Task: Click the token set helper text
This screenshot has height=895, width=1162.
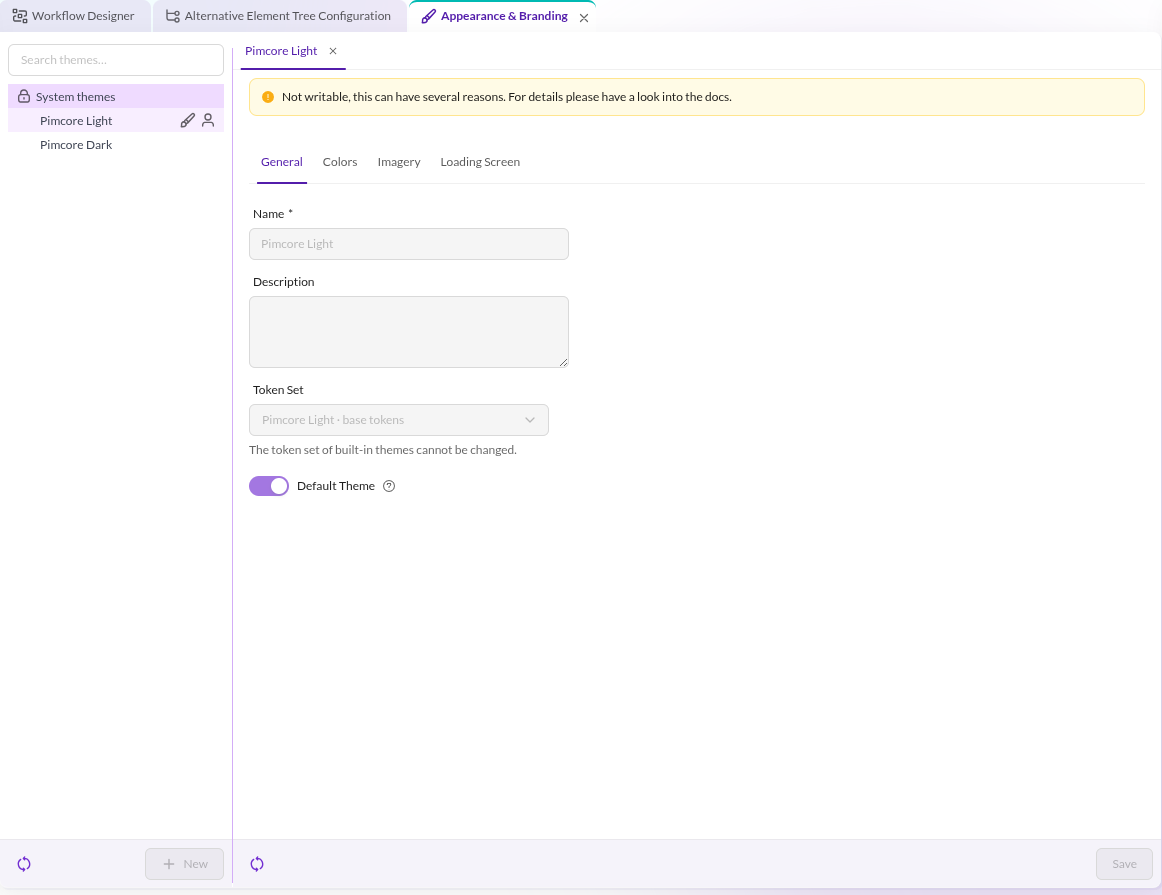Action: pos(382,450)
